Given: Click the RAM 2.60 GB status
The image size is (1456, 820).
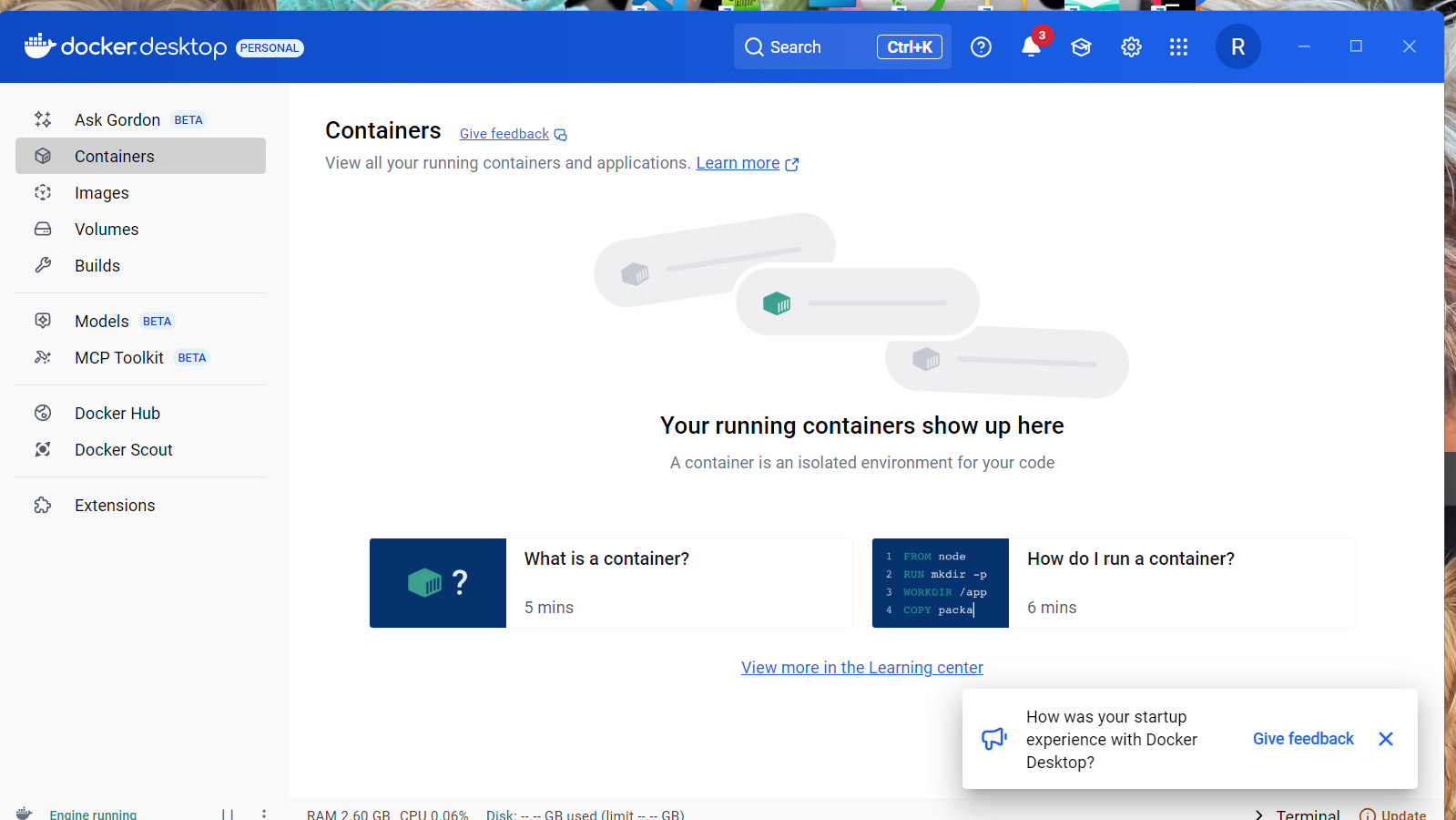Looking at the screenshot, I should (348, 815).
